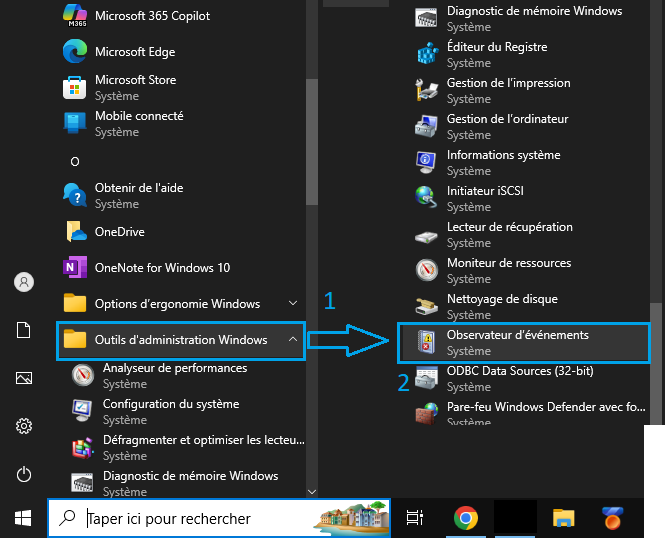Open Microsoft Store icon
This screenshot has width=665, height=554.
(75, 88)
